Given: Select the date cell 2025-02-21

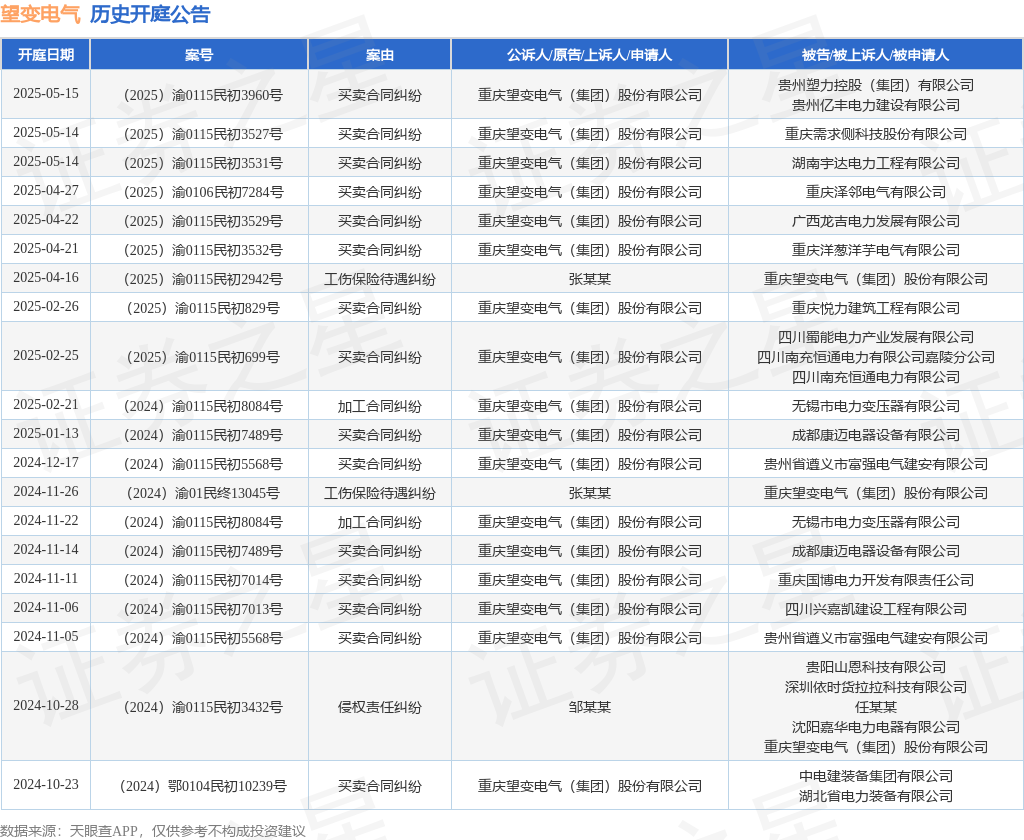Looking at the screenshot, I should point(46,404).
